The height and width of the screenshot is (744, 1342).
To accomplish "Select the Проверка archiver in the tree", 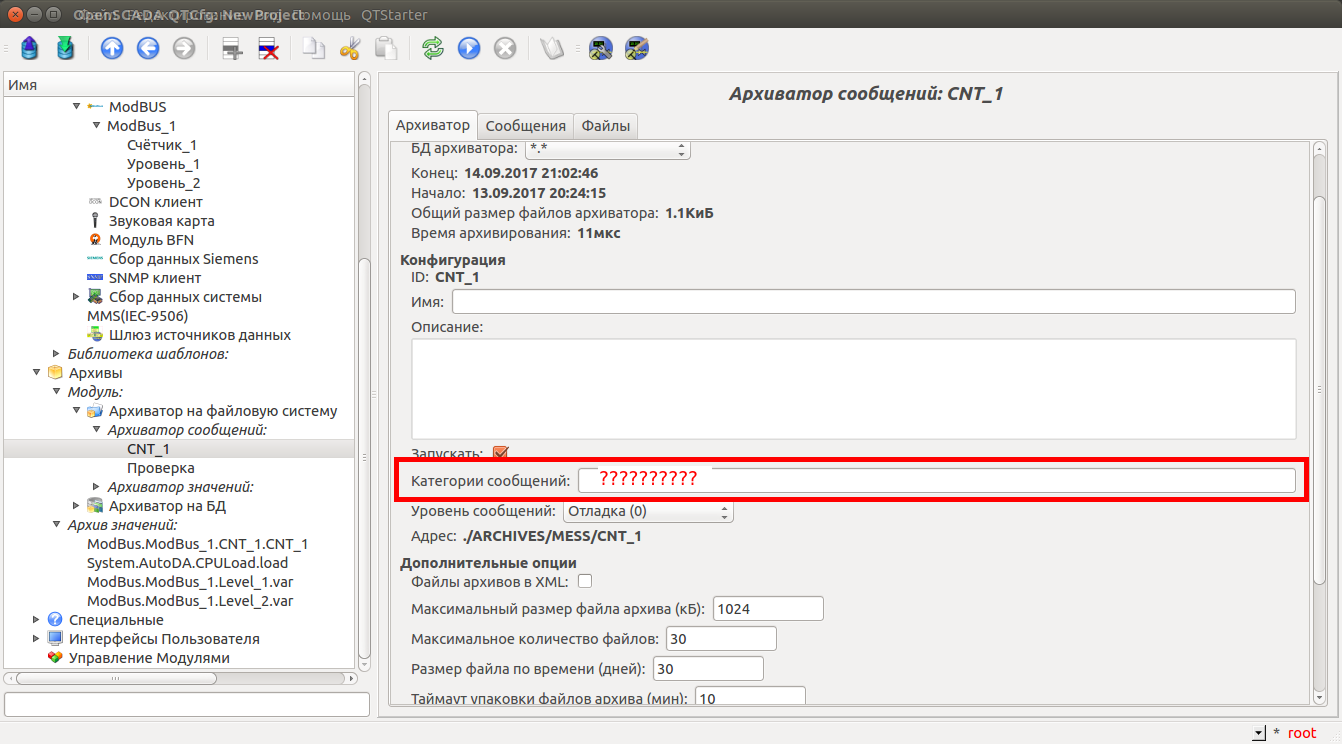I will pos(160,468).
